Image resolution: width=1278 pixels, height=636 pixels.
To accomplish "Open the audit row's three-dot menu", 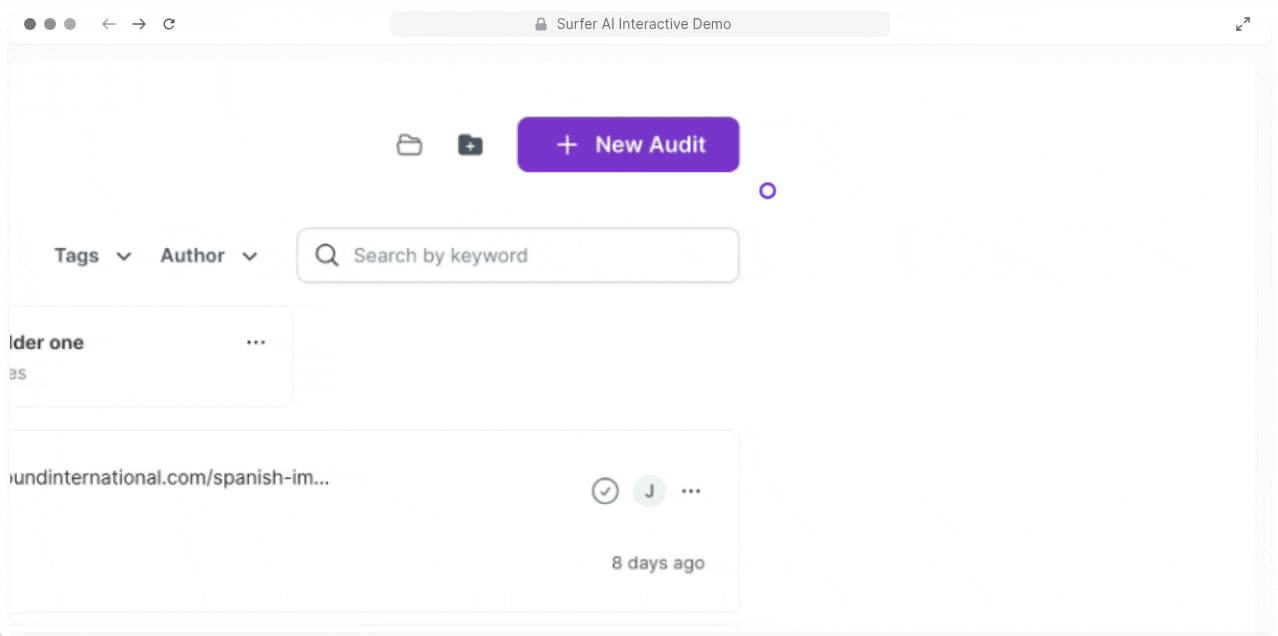I will click(x=691, y=491).
